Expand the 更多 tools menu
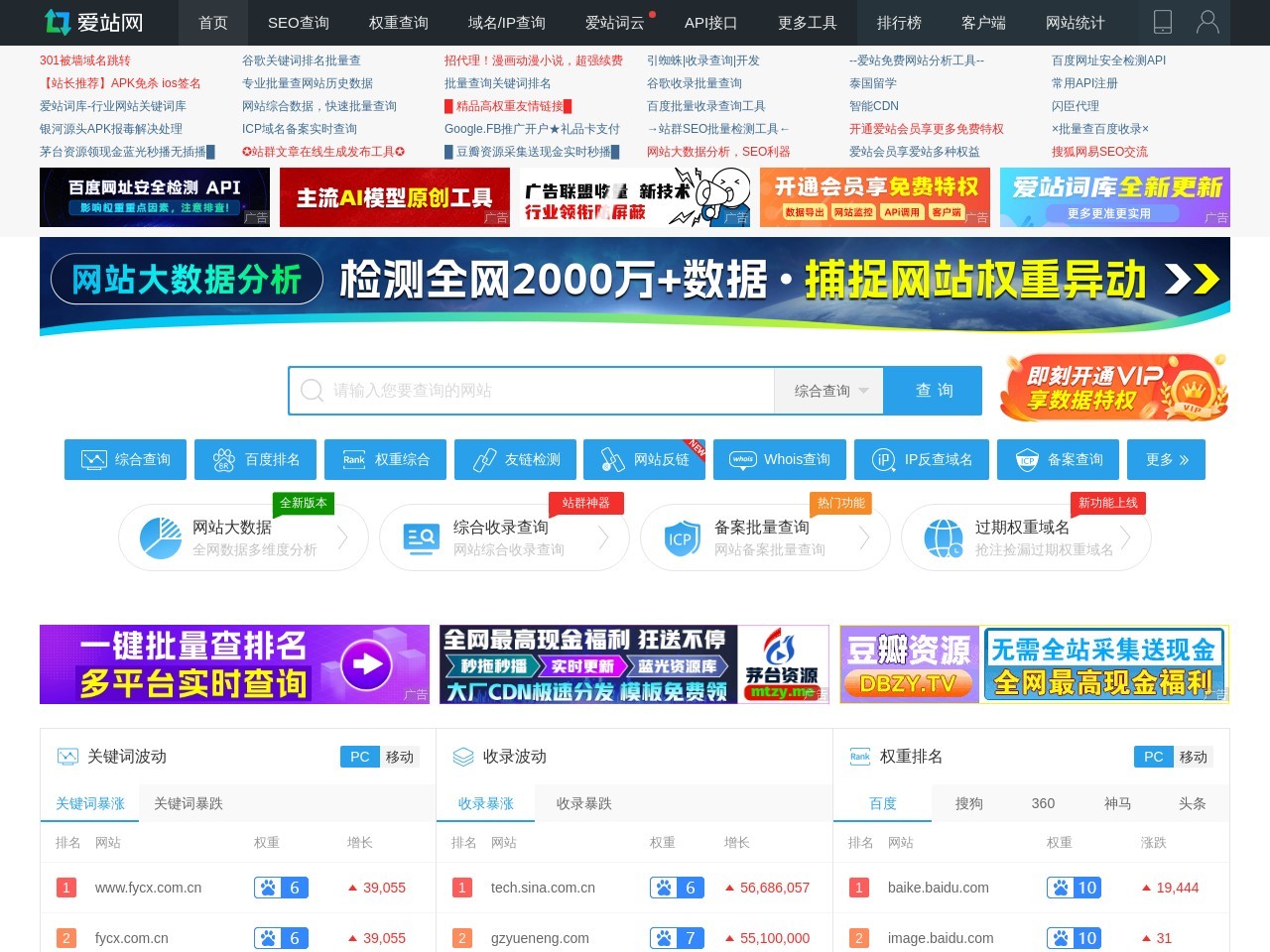This screenshot has height=952, width=1270. 1167,459
